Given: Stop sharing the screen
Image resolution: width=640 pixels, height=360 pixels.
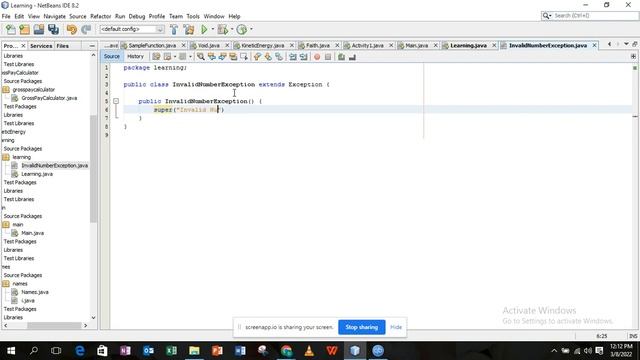Looking at the screenshot, I should [x=361, y=327].
